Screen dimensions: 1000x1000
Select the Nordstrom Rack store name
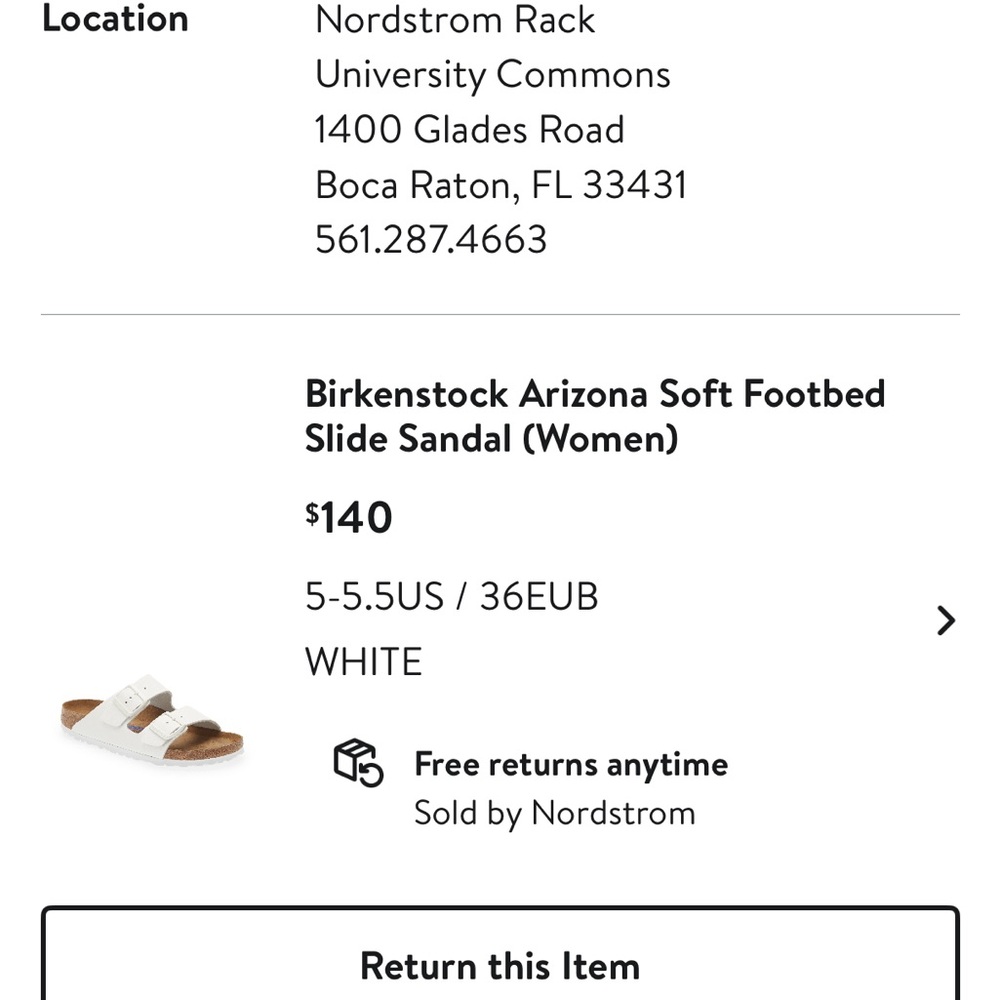click(x=455, y=20)
